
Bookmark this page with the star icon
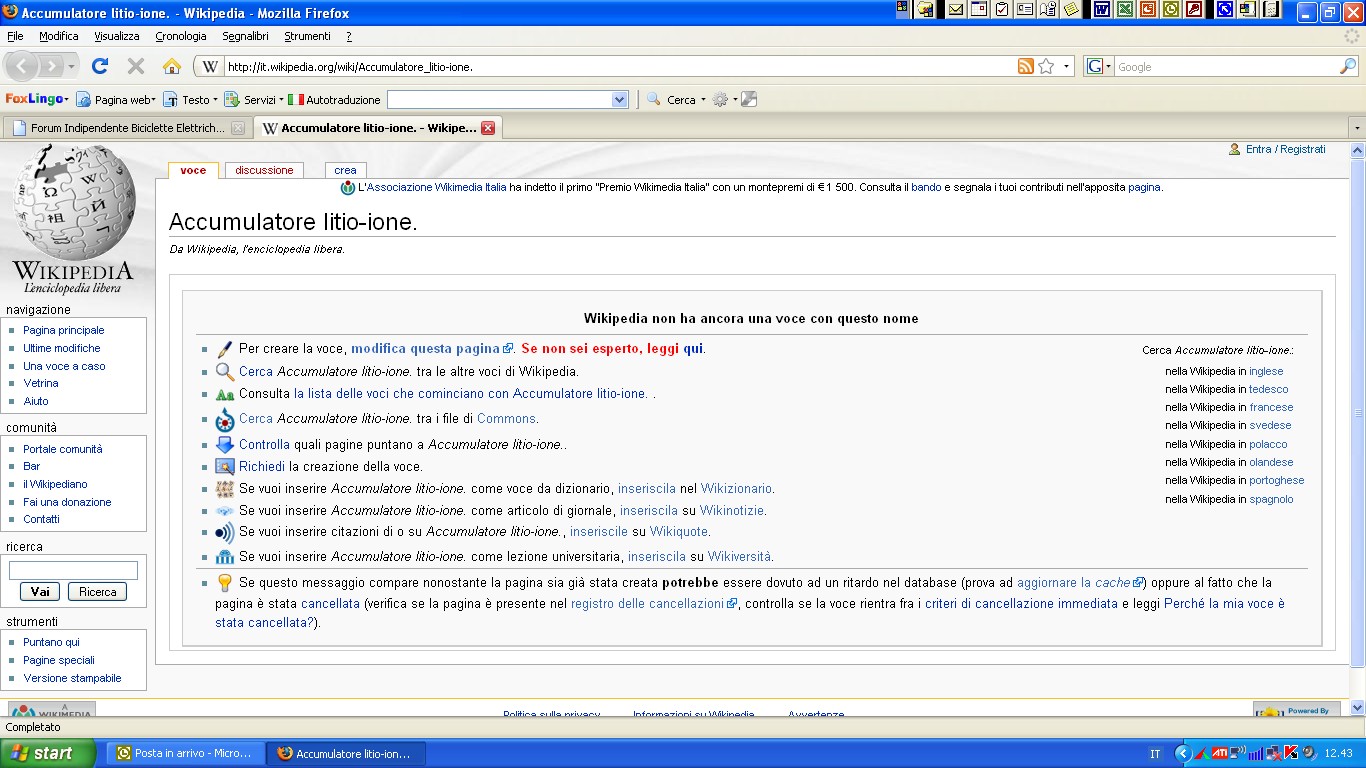1046,66
